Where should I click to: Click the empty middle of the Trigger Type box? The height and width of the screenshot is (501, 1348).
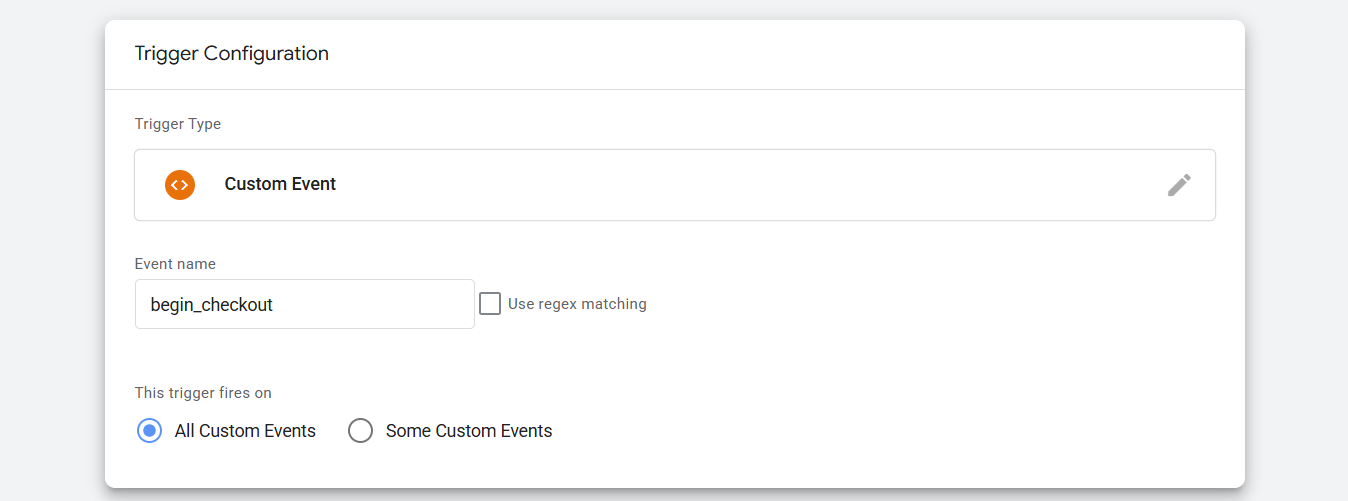pos(700,185)
